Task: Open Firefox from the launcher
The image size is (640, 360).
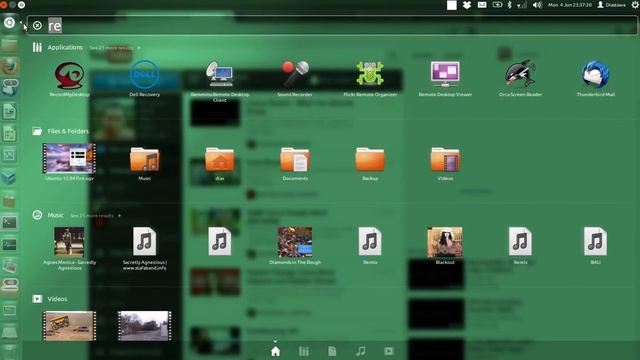Action: (9, 66)
